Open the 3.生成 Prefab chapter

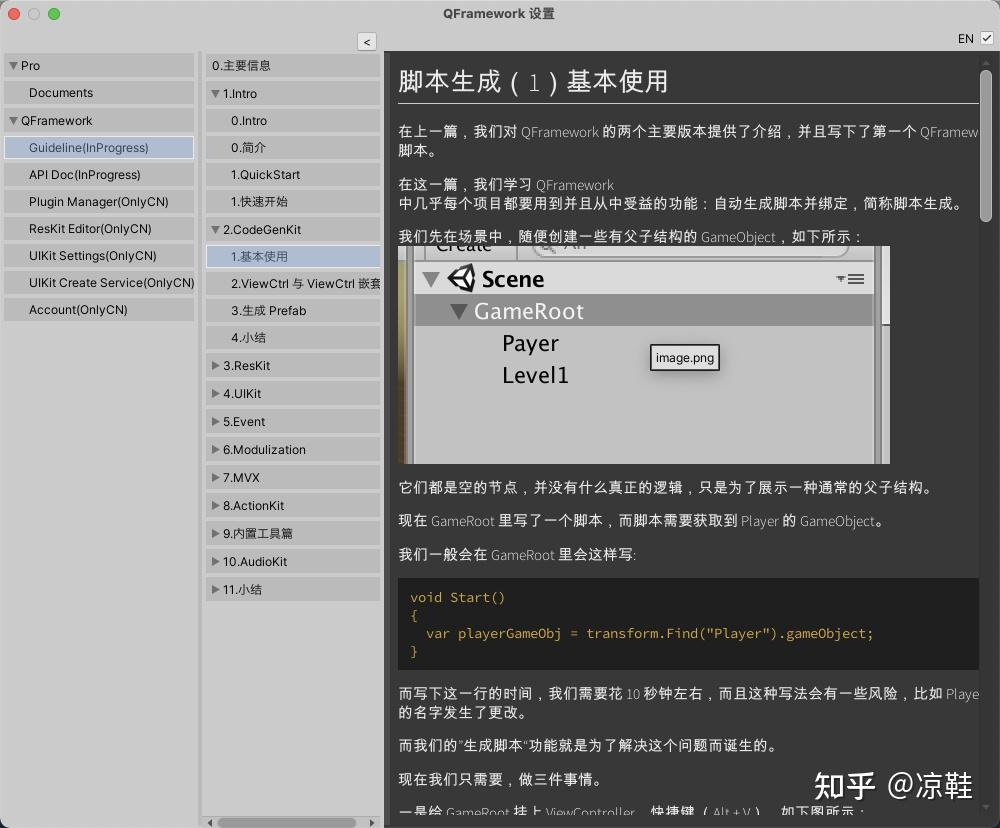point(292,311)
